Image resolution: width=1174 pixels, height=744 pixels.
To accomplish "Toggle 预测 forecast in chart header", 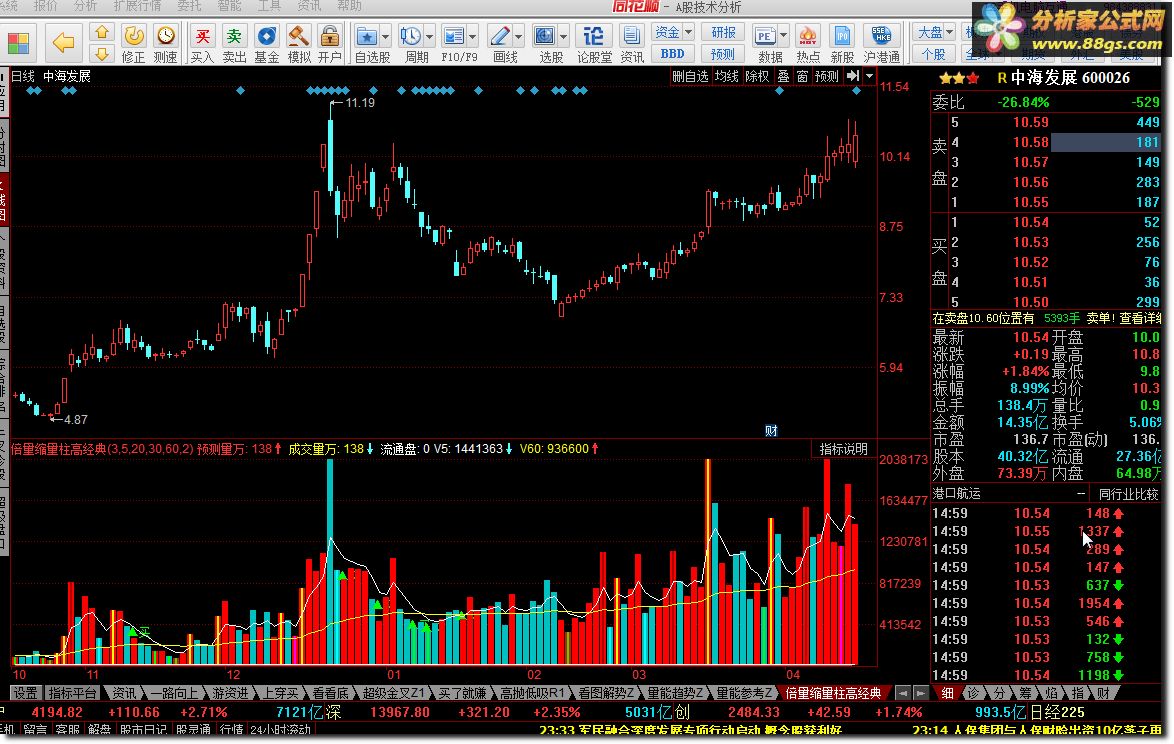I will point(827,76).
